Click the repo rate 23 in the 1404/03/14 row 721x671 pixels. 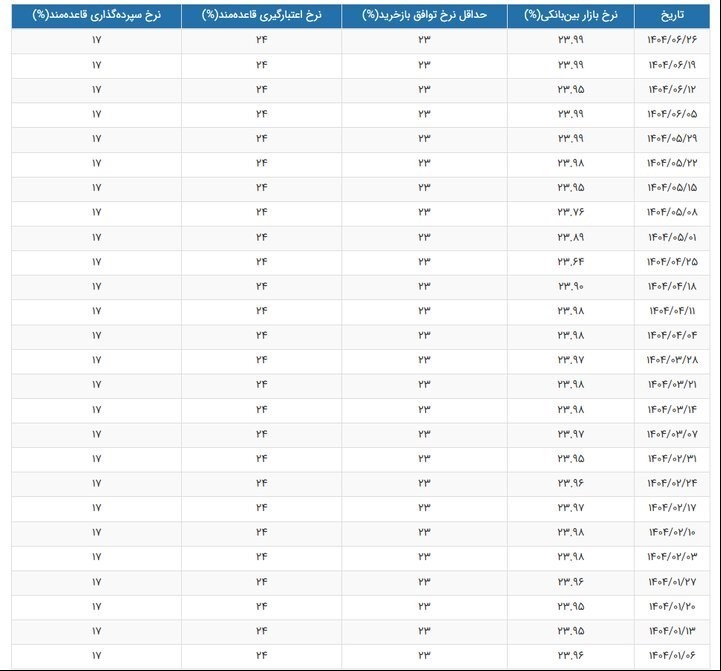tap(424, 409)
